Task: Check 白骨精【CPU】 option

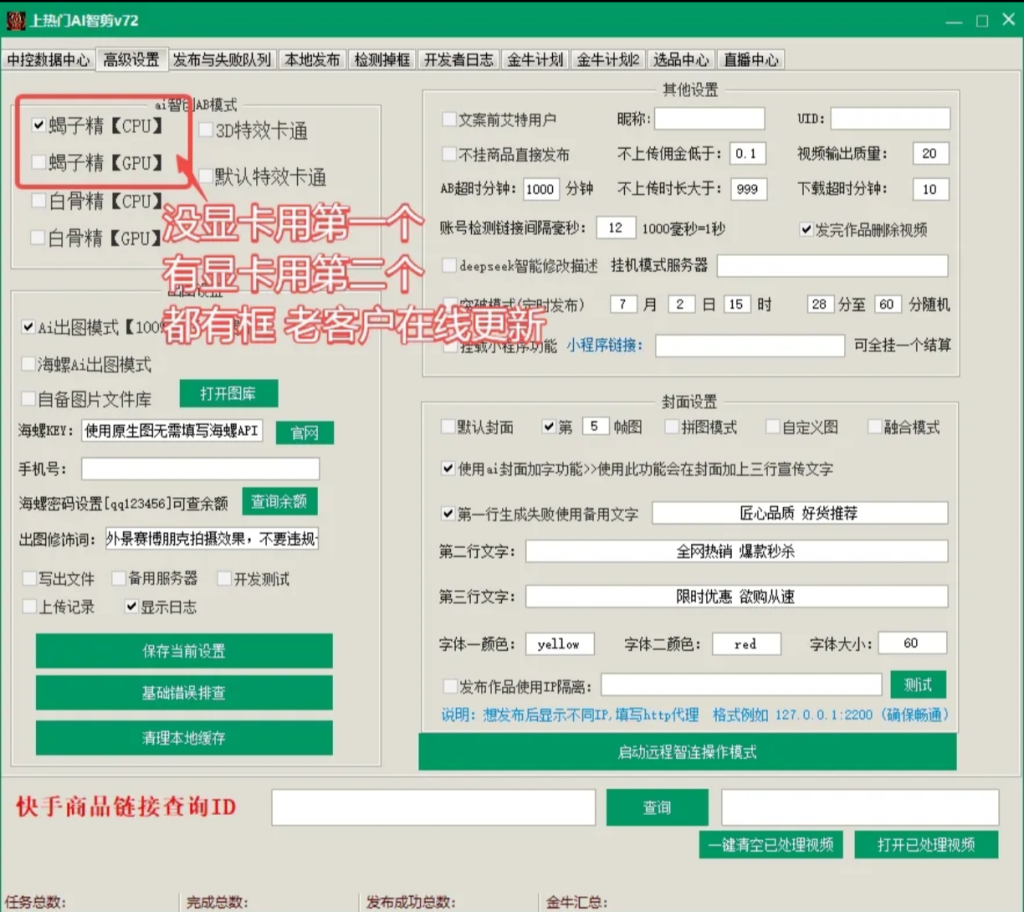Action: (x=39, y=200)
